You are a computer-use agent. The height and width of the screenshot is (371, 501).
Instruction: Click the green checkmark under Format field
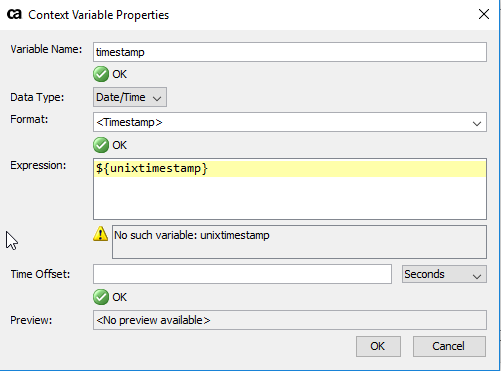[x=101, y=145]
